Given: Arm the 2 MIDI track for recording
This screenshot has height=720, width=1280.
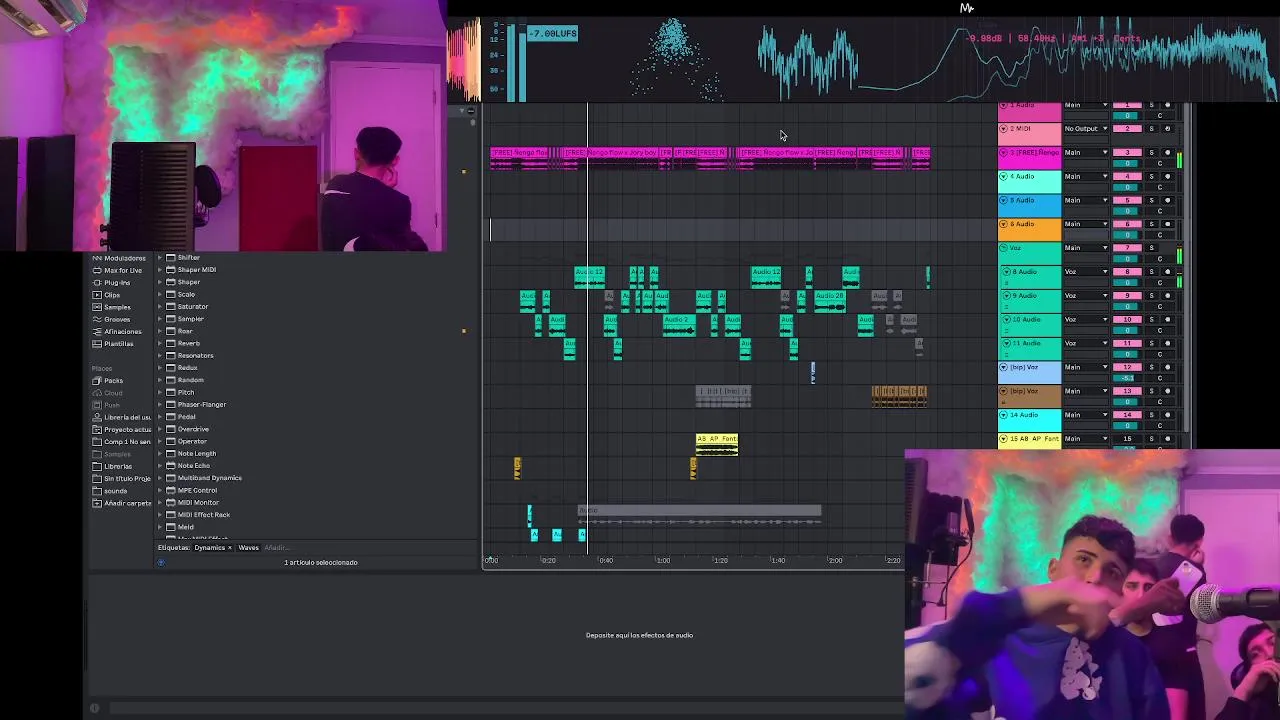Looking at the screenshot, I should 1167,128.
